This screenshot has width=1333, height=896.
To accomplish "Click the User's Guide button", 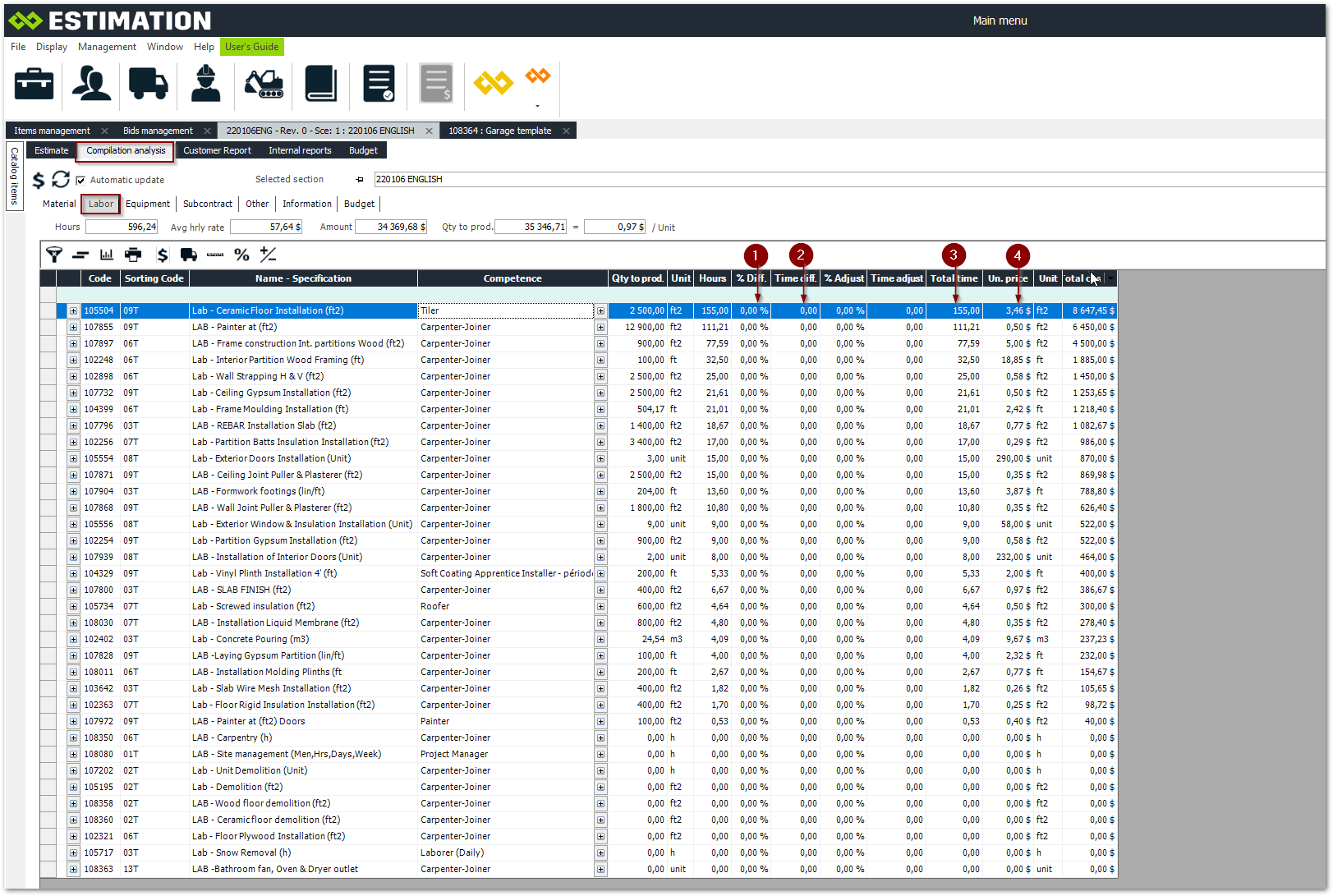I will click(x=251, y=47).
